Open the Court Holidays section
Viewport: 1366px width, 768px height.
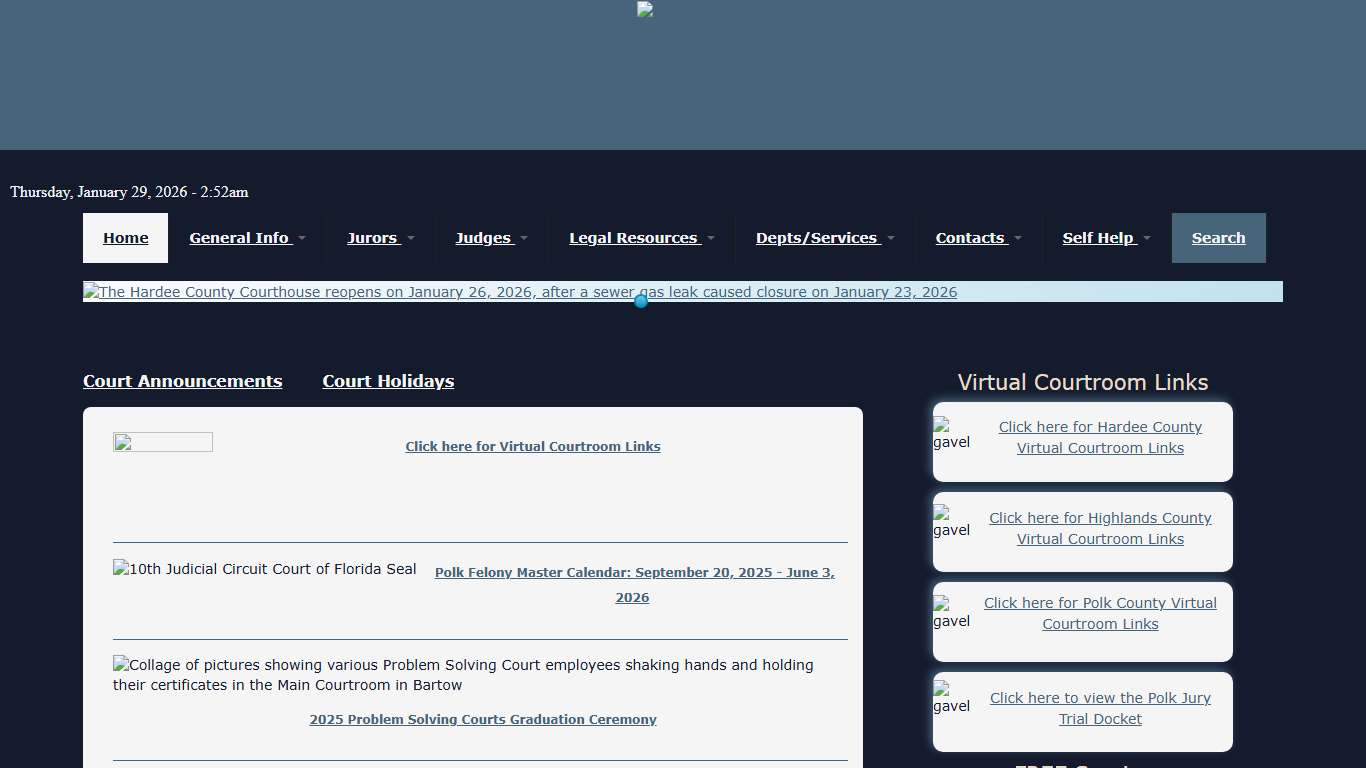[388, 381]
